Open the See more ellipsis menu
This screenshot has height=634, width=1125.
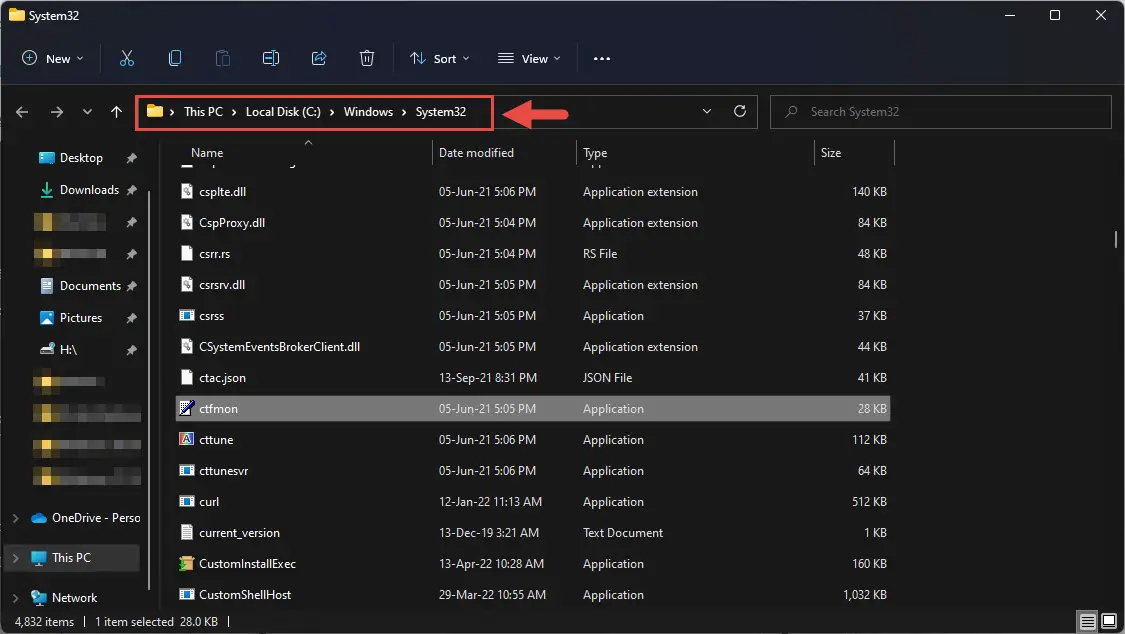[602, 59]
